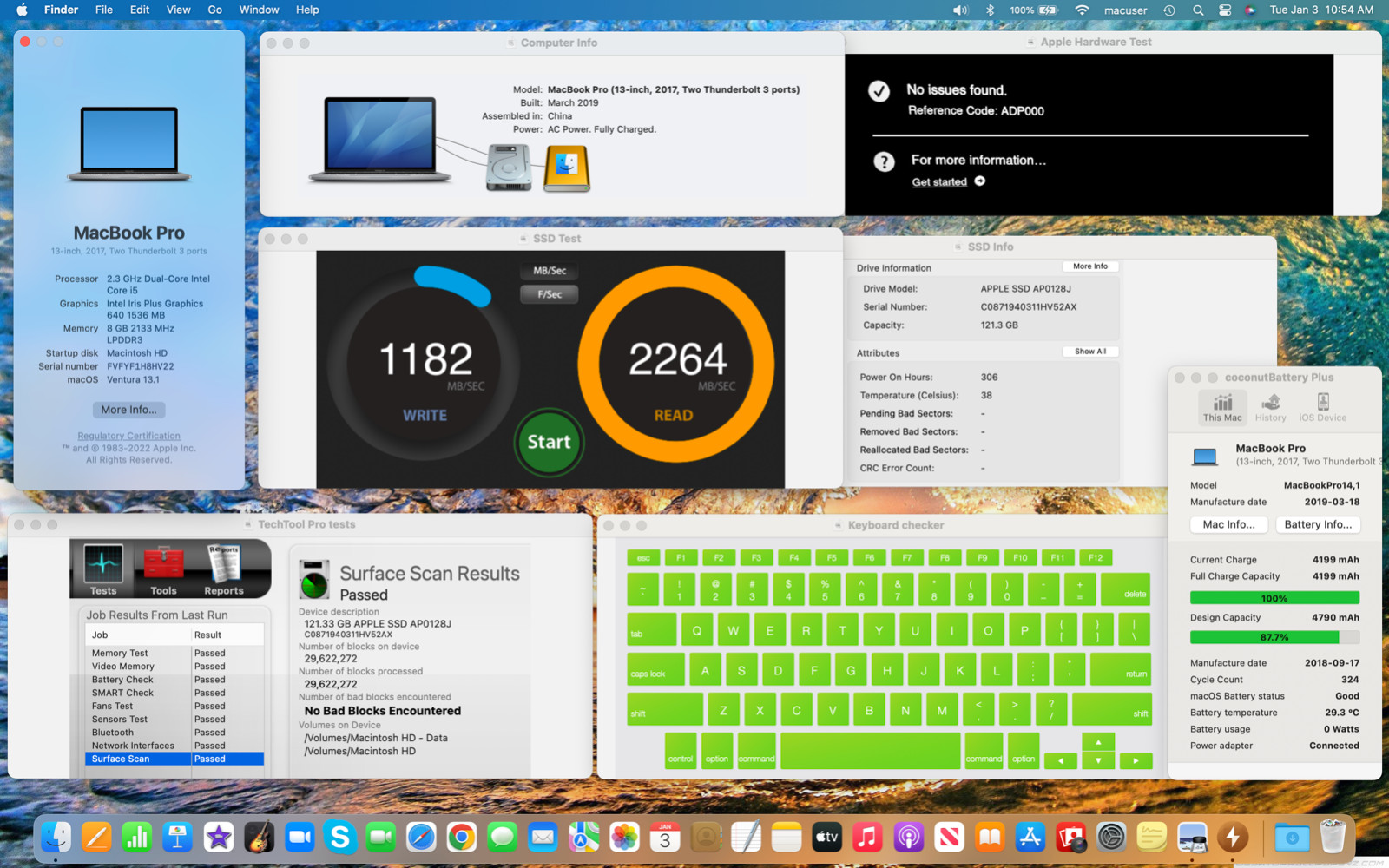The width and height of the screenshot is (1389, 868).
Task: Click the question mark icon in Apple Hardware Test
Action: click(884, 161)
